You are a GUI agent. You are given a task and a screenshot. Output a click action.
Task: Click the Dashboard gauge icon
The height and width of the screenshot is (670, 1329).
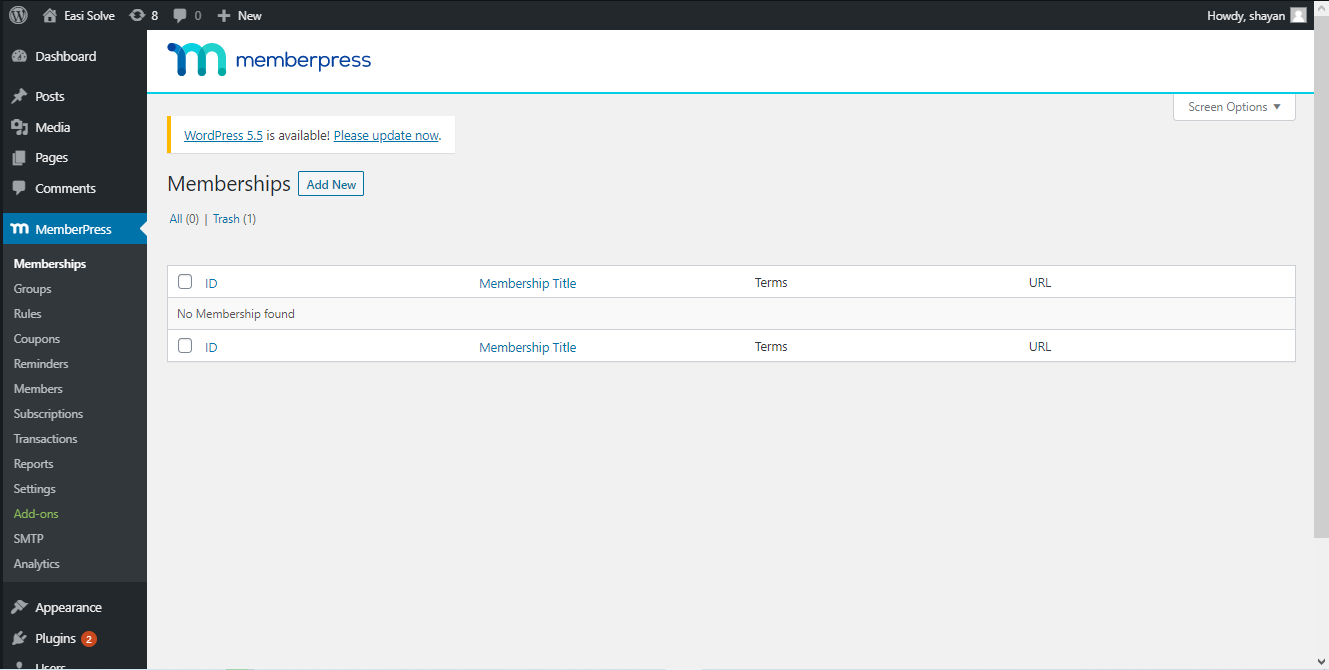[19, 57]
